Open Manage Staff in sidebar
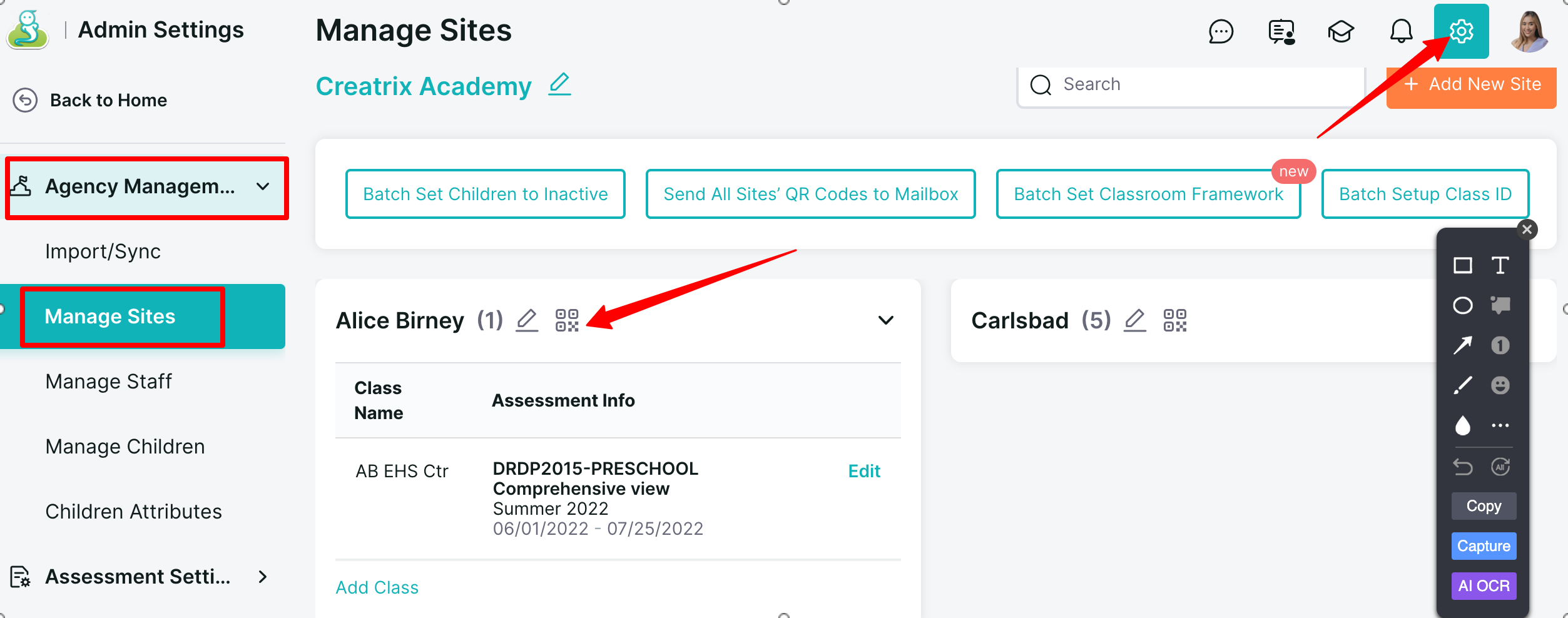This screenshot has height=618, width=1568. [x=108, y=382]
